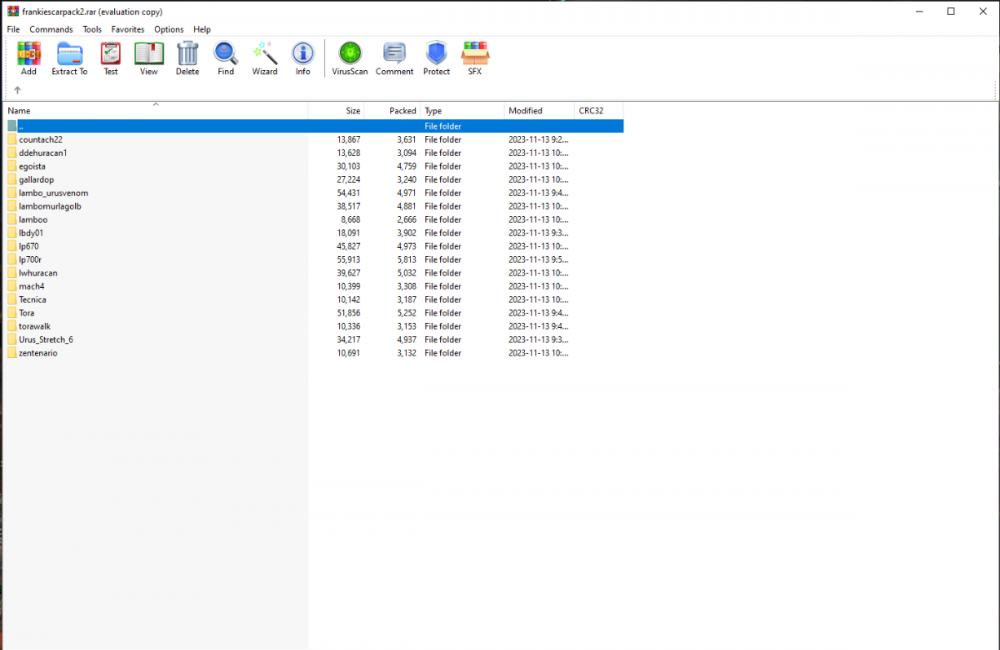Launch the Wizard wand icon
Viewport: 1000px width, 650px height.
(265, 56)
